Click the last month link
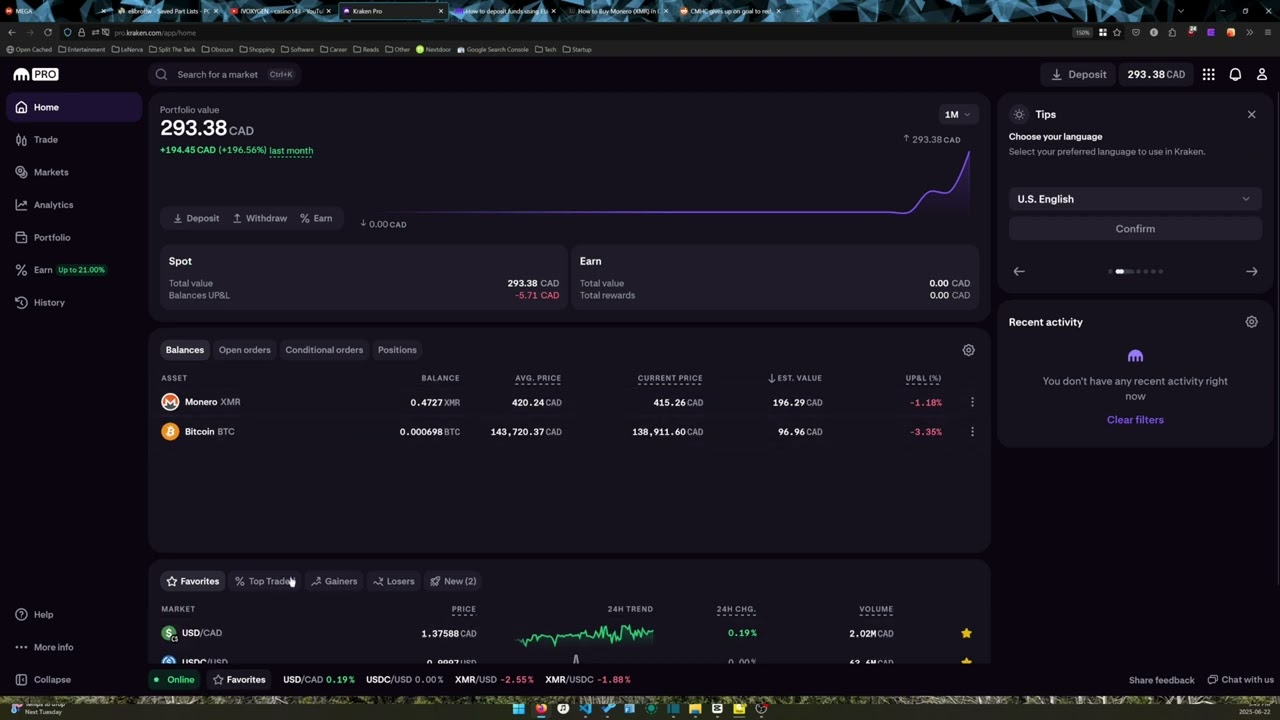Screen dimensions: 1280x720 point(291,150)
